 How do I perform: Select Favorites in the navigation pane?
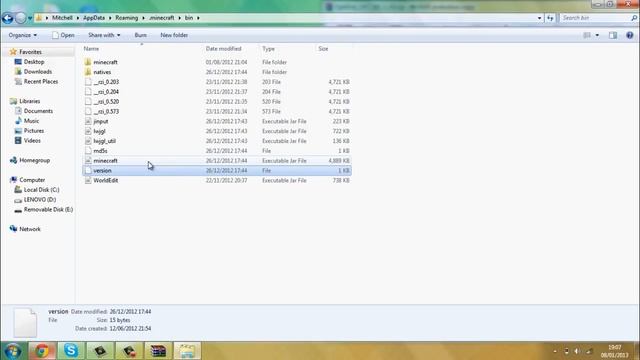click(x=30, y=52)
